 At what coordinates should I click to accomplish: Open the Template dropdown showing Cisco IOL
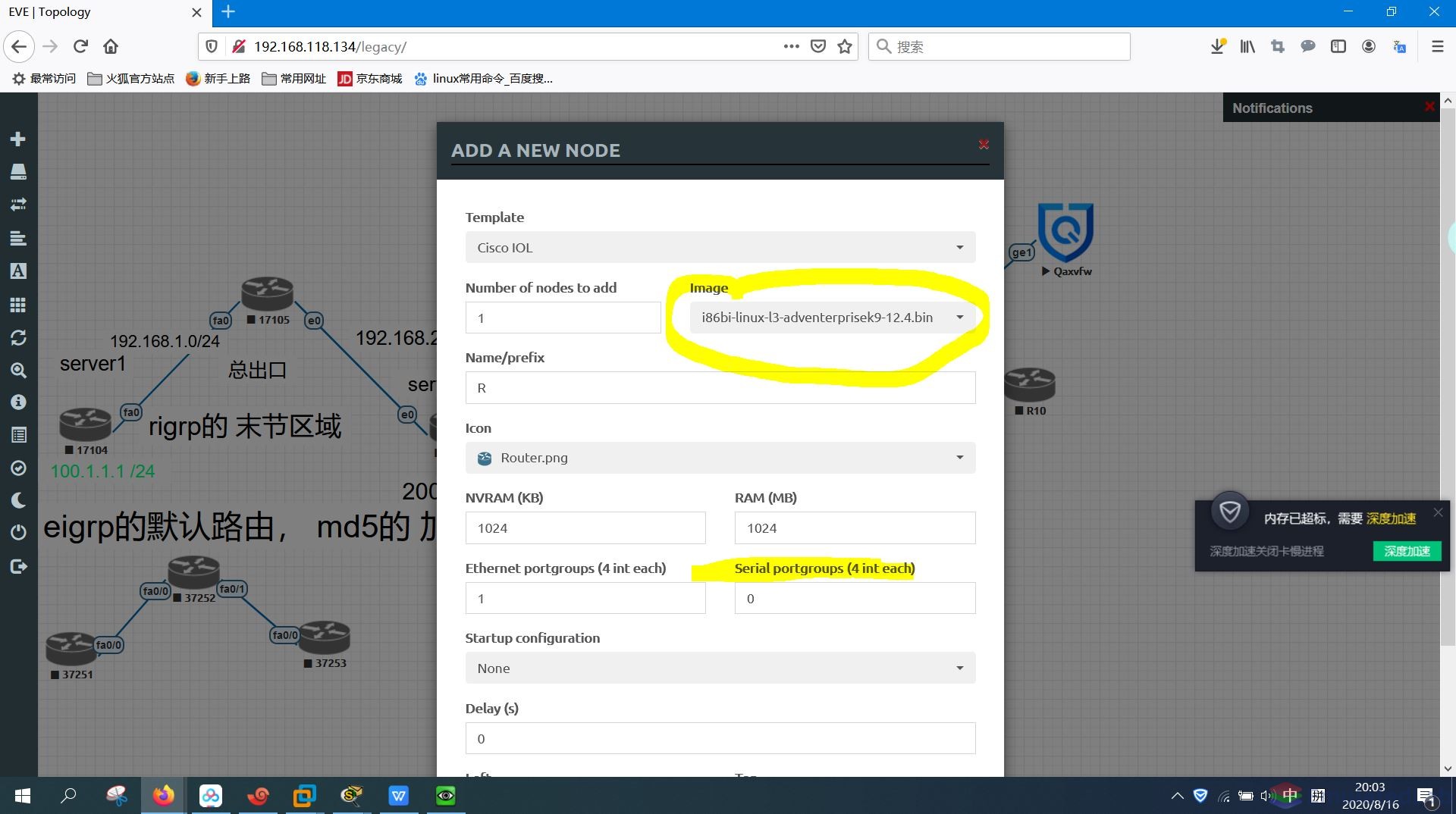click(x=720, y=247)
